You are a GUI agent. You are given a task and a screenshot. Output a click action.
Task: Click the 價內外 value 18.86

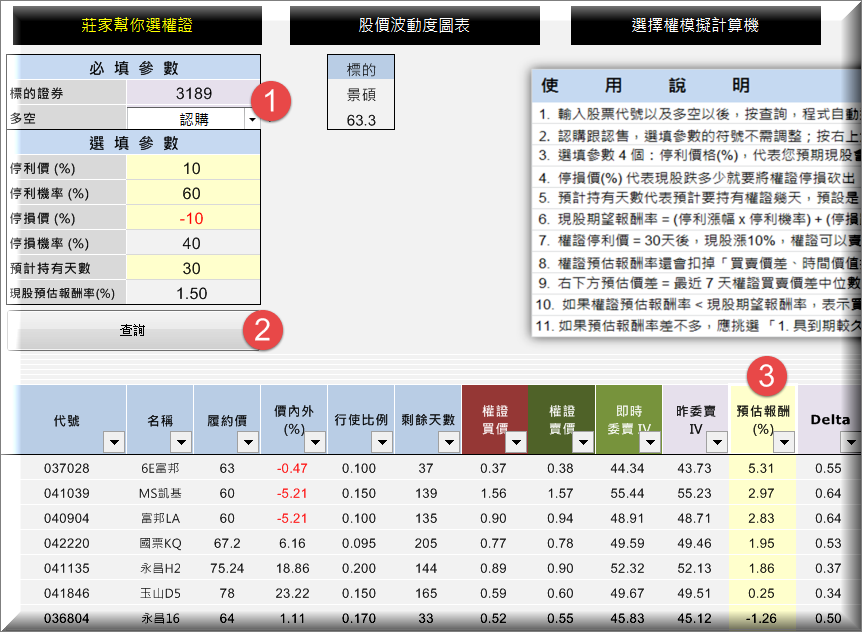click(x=292, y=568)
